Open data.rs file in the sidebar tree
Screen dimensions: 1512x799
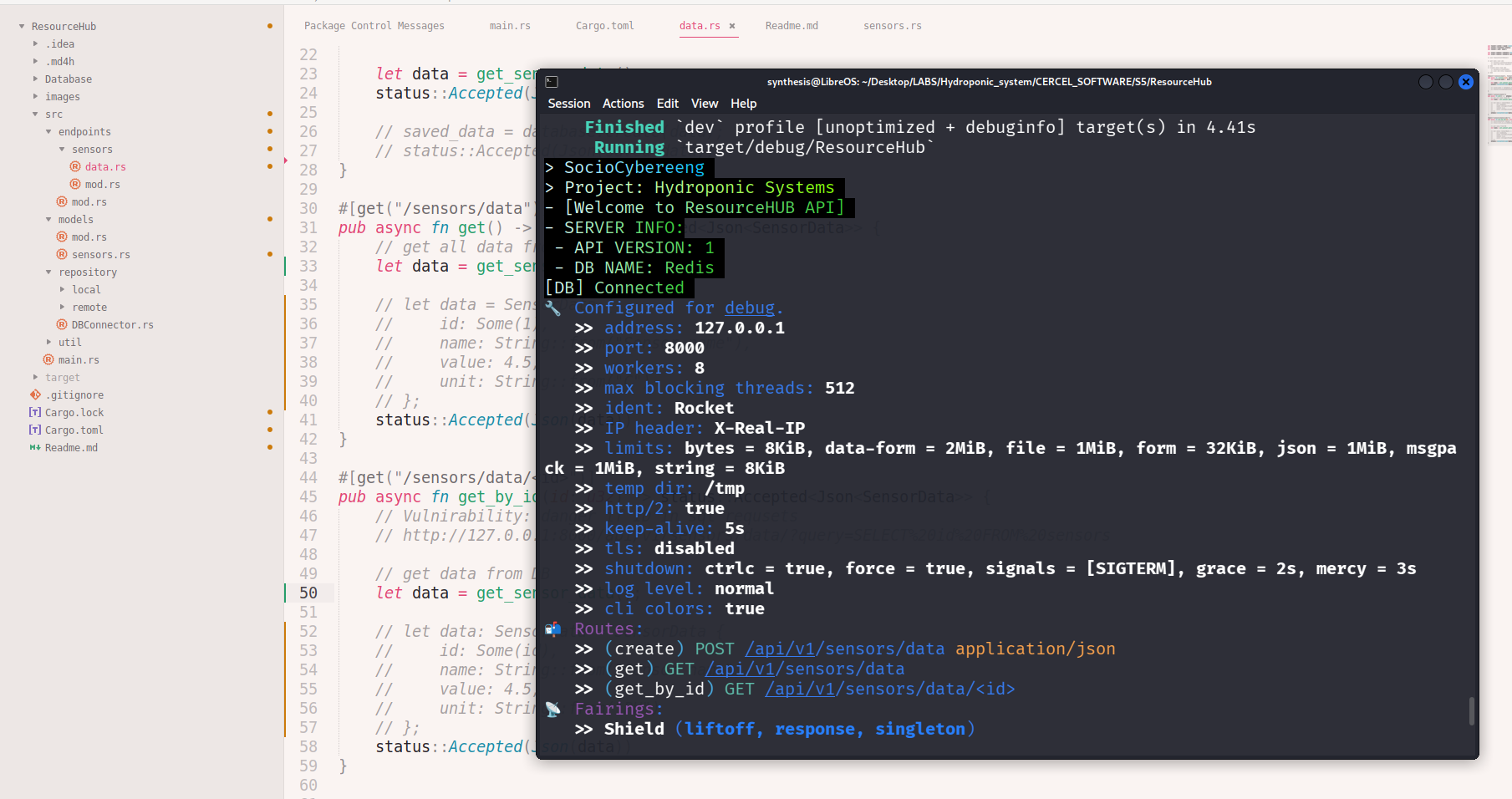click(x=104, y=167)
